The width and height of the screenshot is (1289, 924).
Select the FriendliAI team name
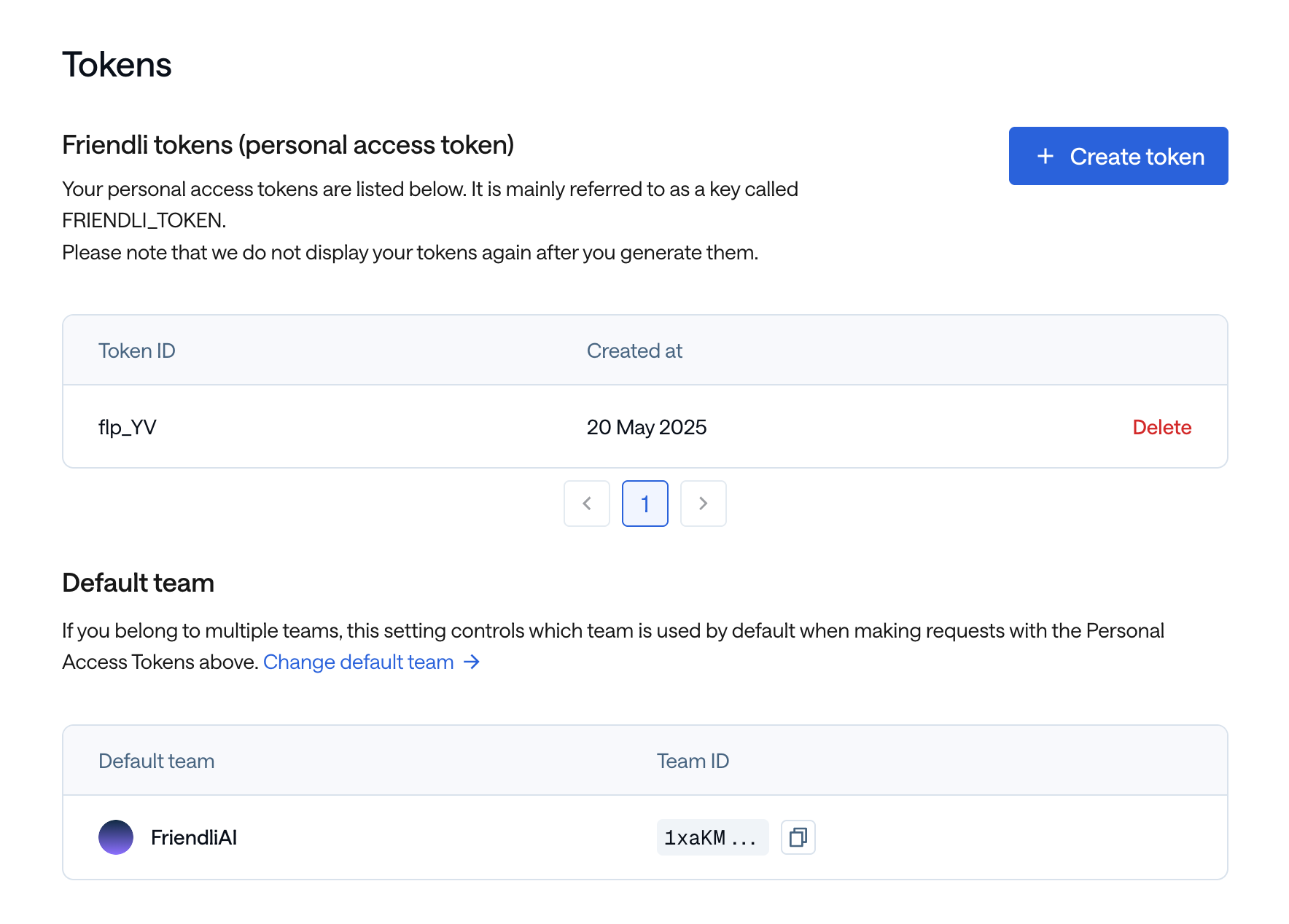pos(194,837)
